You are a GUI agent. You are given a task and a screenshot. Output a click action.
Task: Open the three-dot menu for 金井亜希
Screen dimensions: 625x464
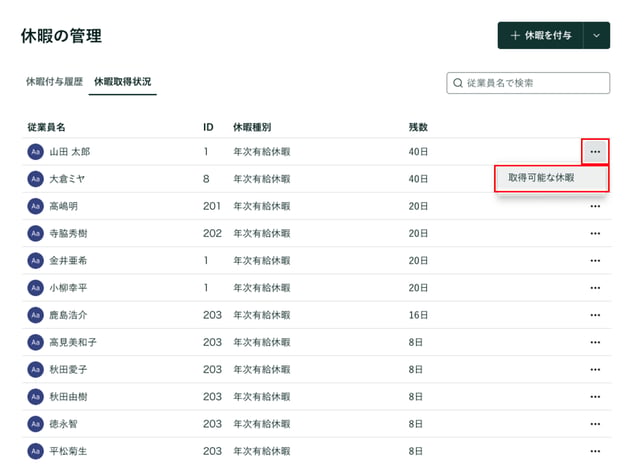pos(595,261)
